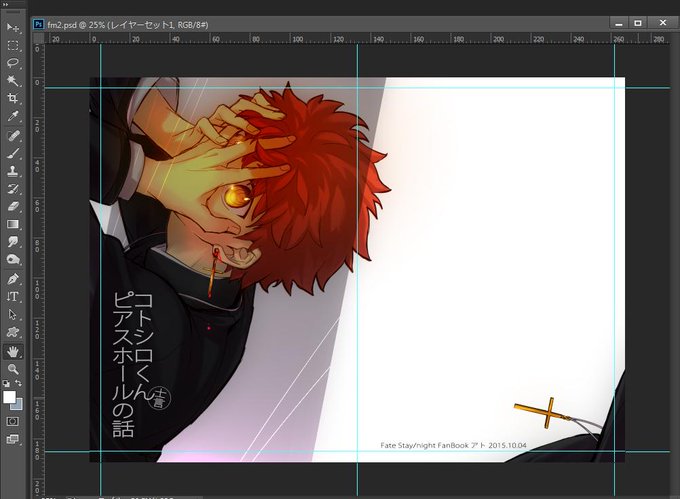Select the Eyedropper tool
Viewport: 680px width, 499px height.
13,116
